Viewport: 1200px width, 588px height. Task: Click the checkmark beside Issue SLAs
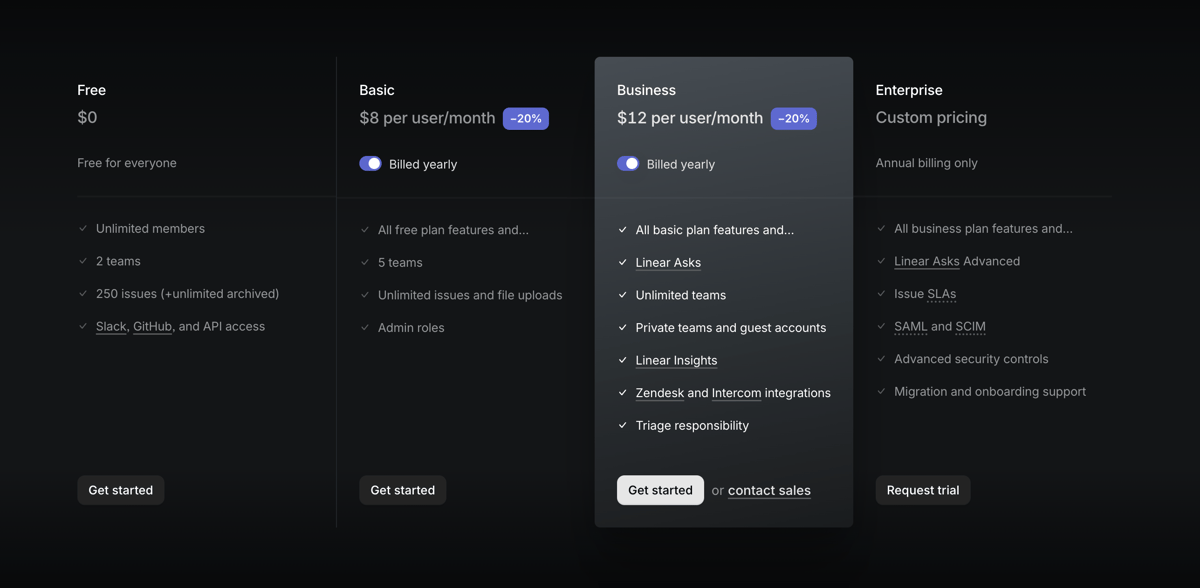click(881, 294)
